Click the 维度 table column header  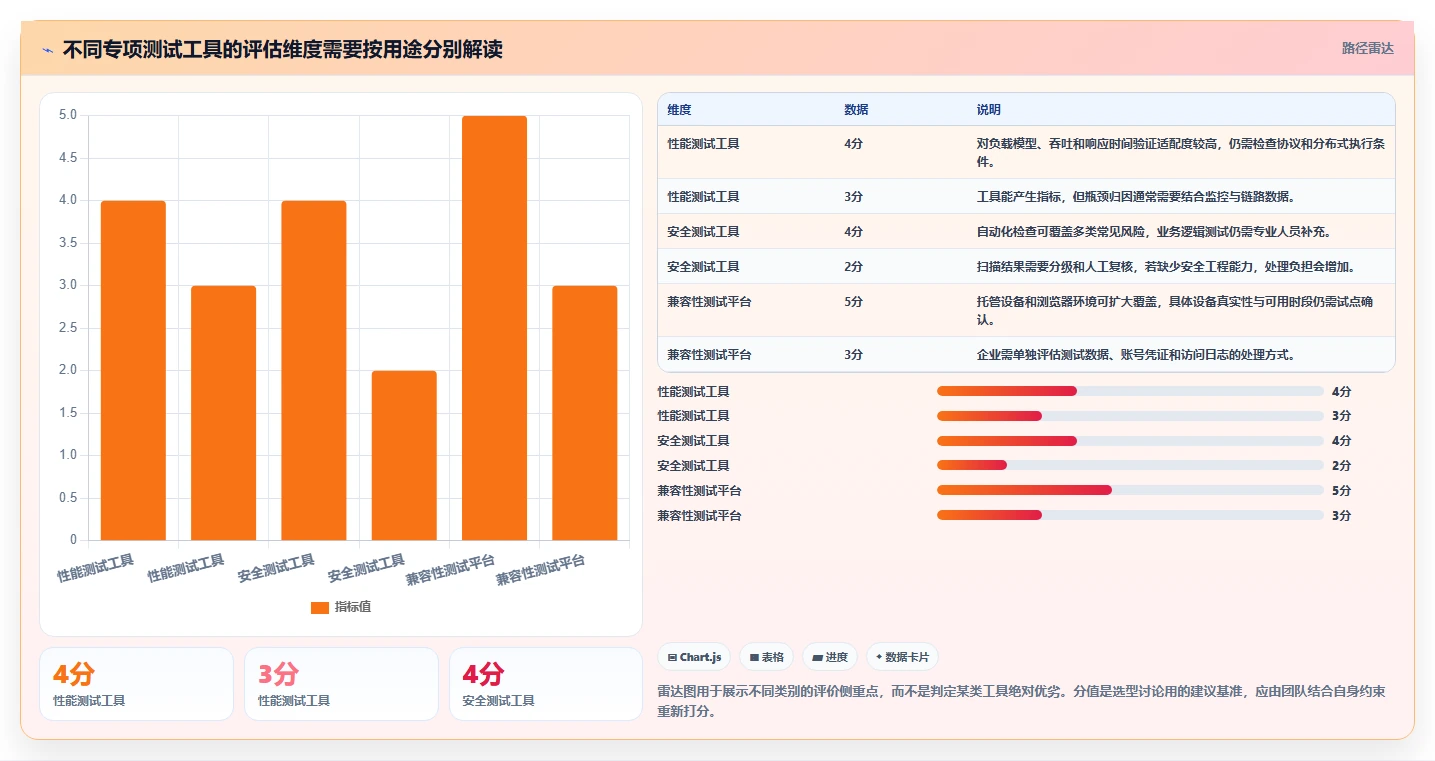pos(679,109)
